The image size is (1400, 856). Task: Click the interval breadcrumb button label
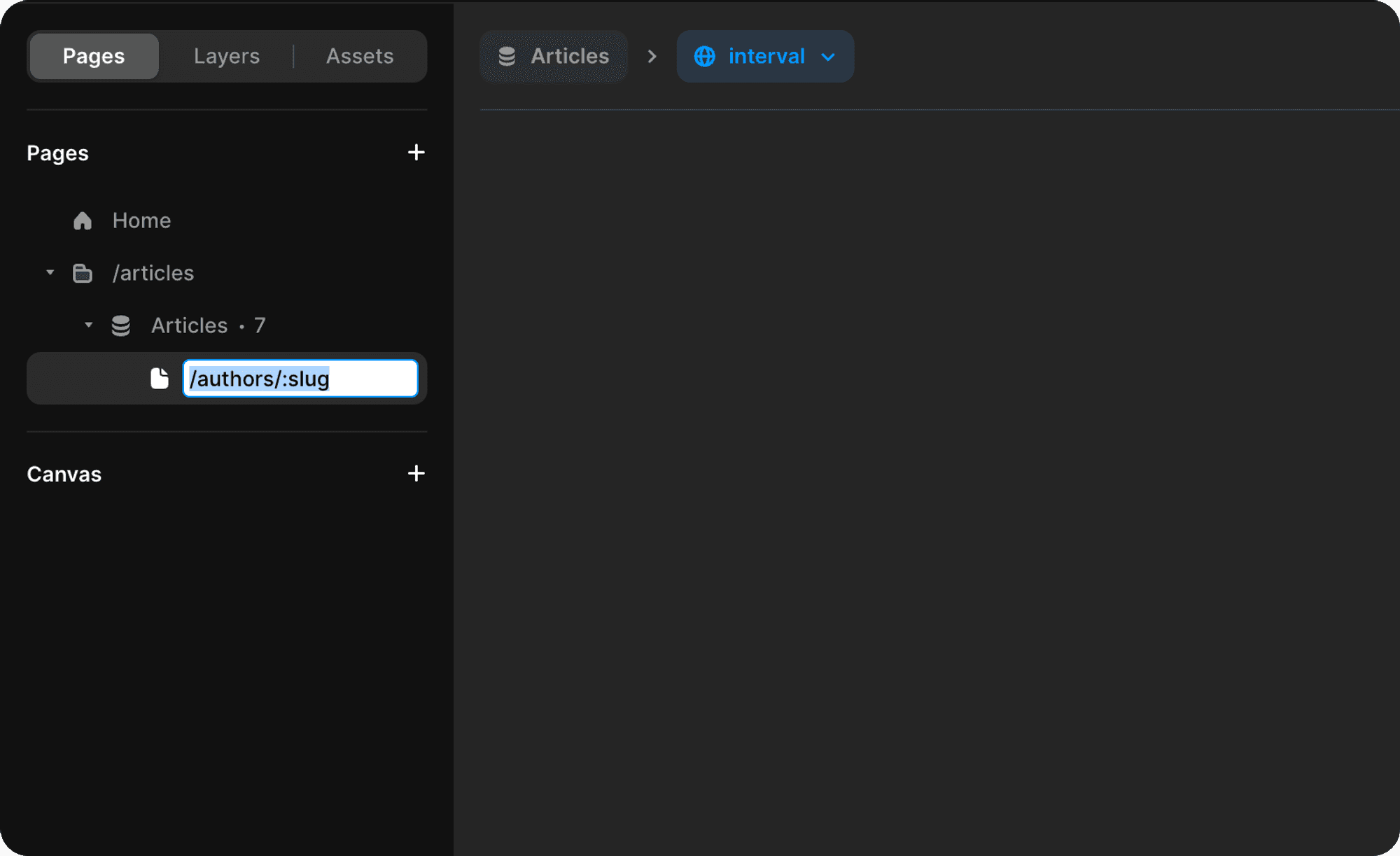[766, 56]
